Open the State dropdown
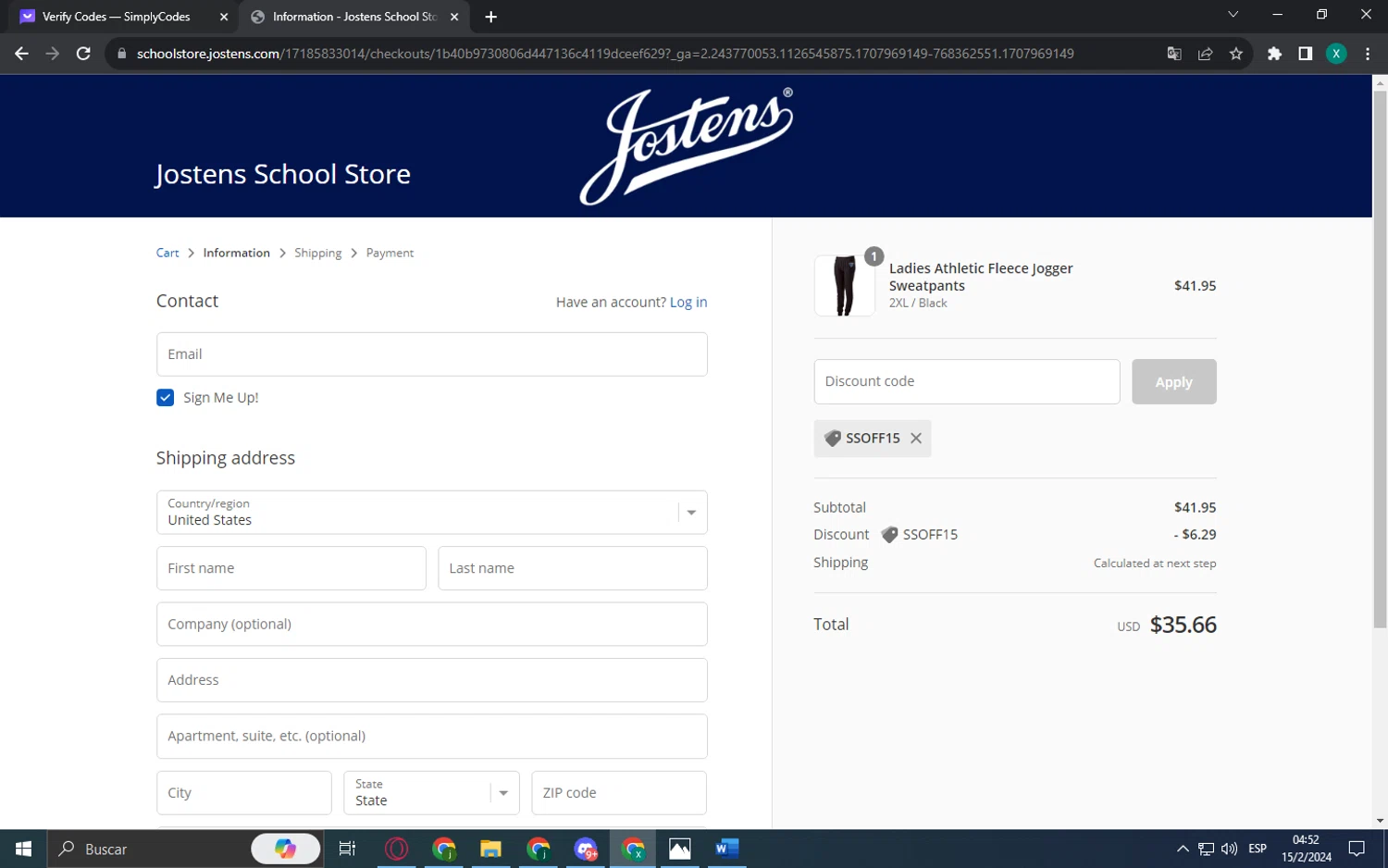The image size is (1388, 868). pyautogui.click(x=432, y=793)
